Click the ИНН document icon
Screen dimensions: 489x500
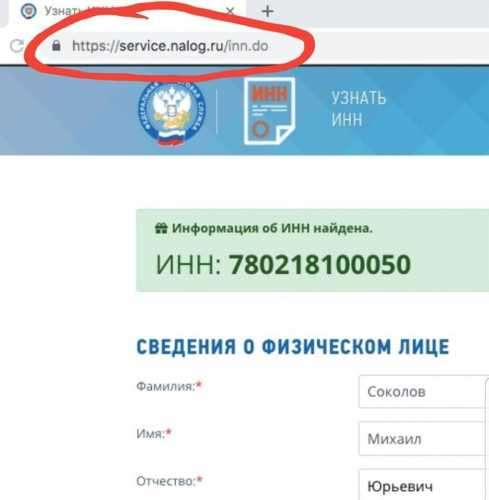[x=269, y=111]
